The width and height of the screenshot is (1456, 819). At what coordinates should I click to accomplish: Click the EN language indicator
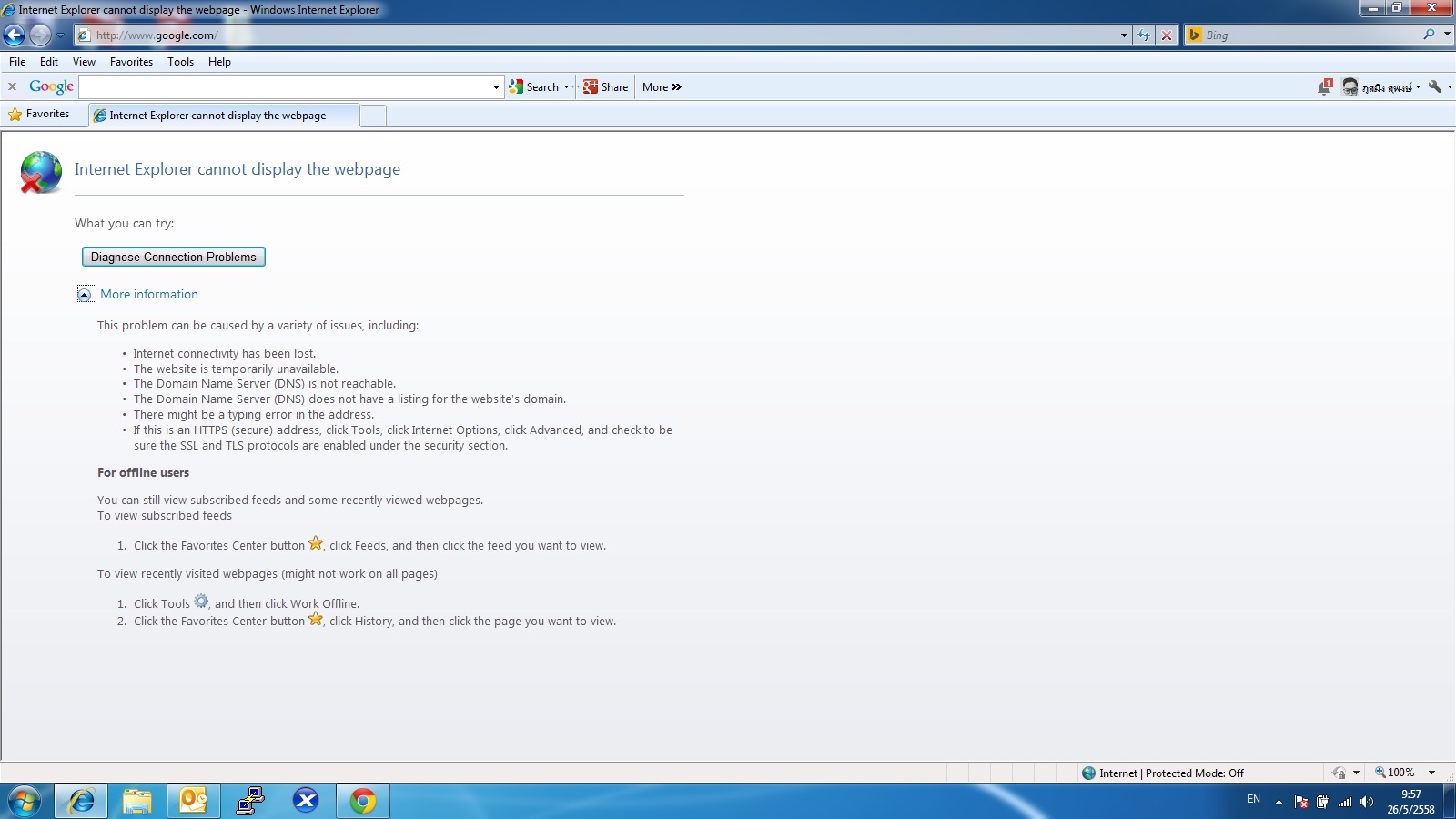[1253, 799]
